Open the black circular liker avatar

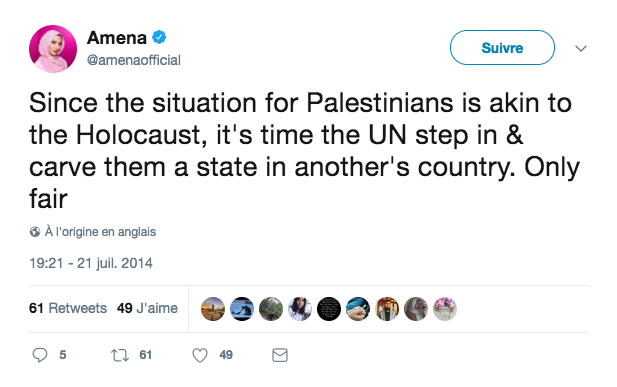329,309
